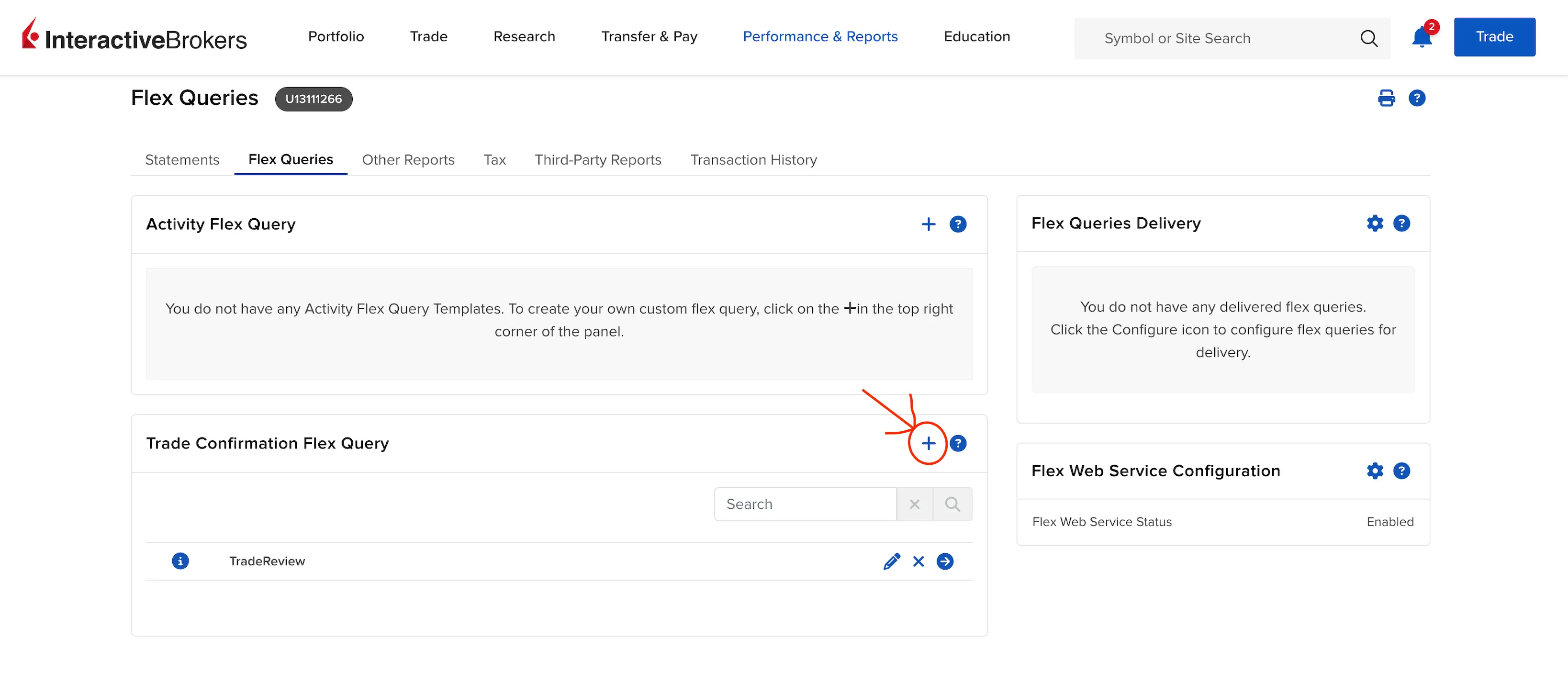Open the Portfolio menu

(336, 36)
